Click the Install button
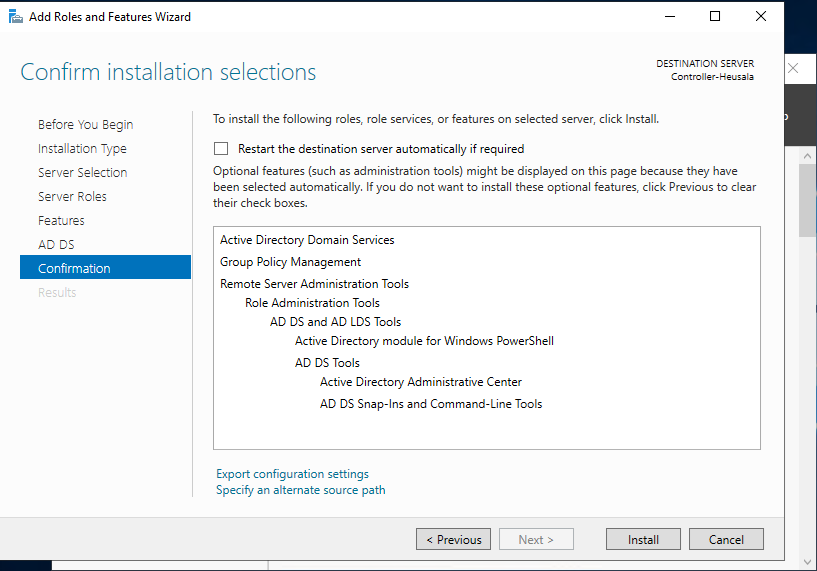The image size is (817, 571). coord(643,539)
